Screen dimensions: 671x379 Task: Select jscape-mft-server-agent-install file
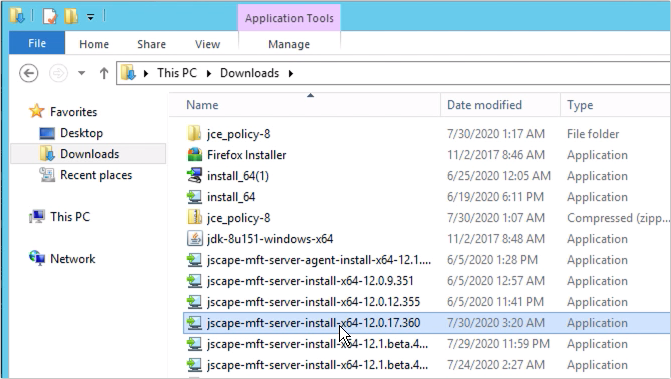[318, 260]
